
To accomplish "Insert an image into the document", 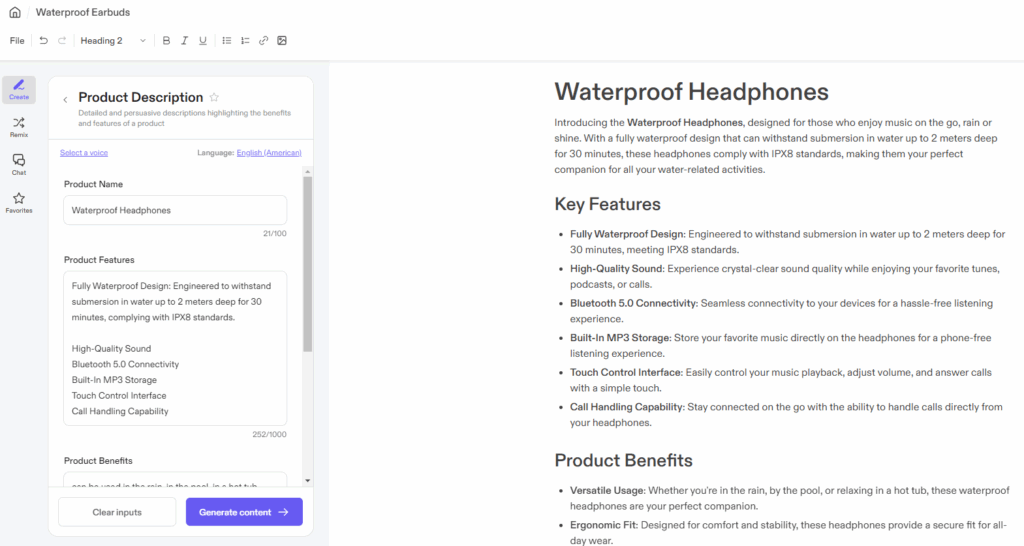I will tap(281, 40).
